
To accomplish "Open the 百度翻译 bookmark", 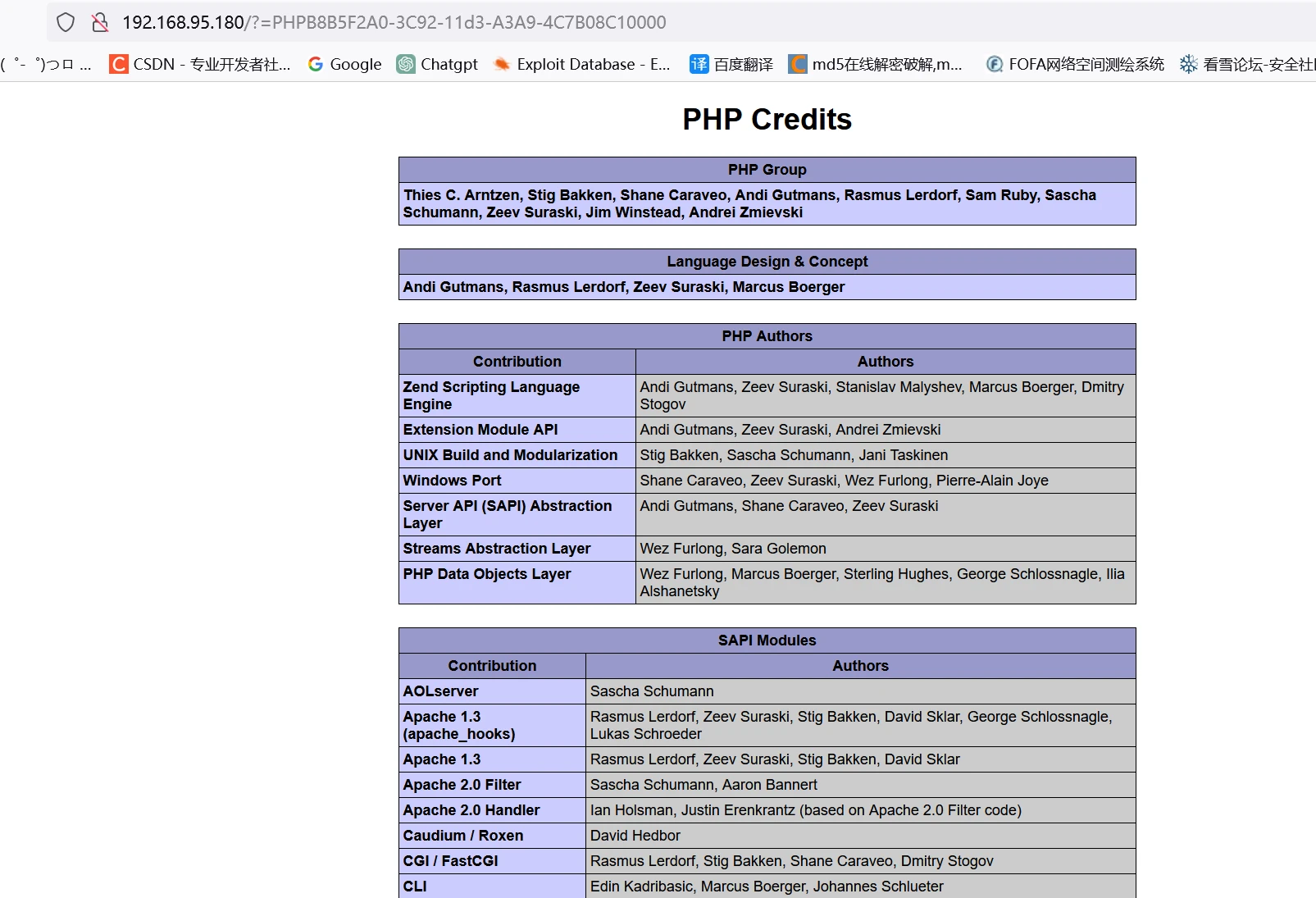I will [731, 64].
